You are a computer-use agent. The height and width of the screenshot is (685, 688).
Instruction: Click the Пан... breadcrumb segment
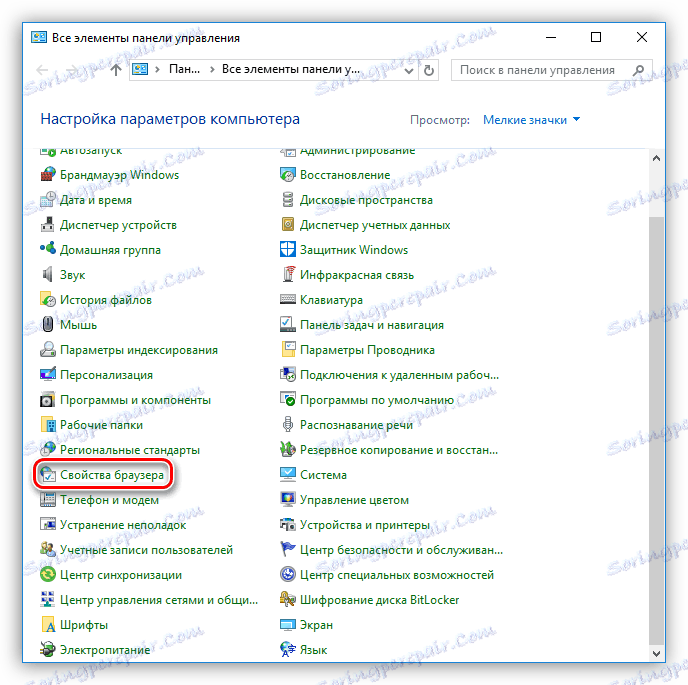click(x=184, y=69)
